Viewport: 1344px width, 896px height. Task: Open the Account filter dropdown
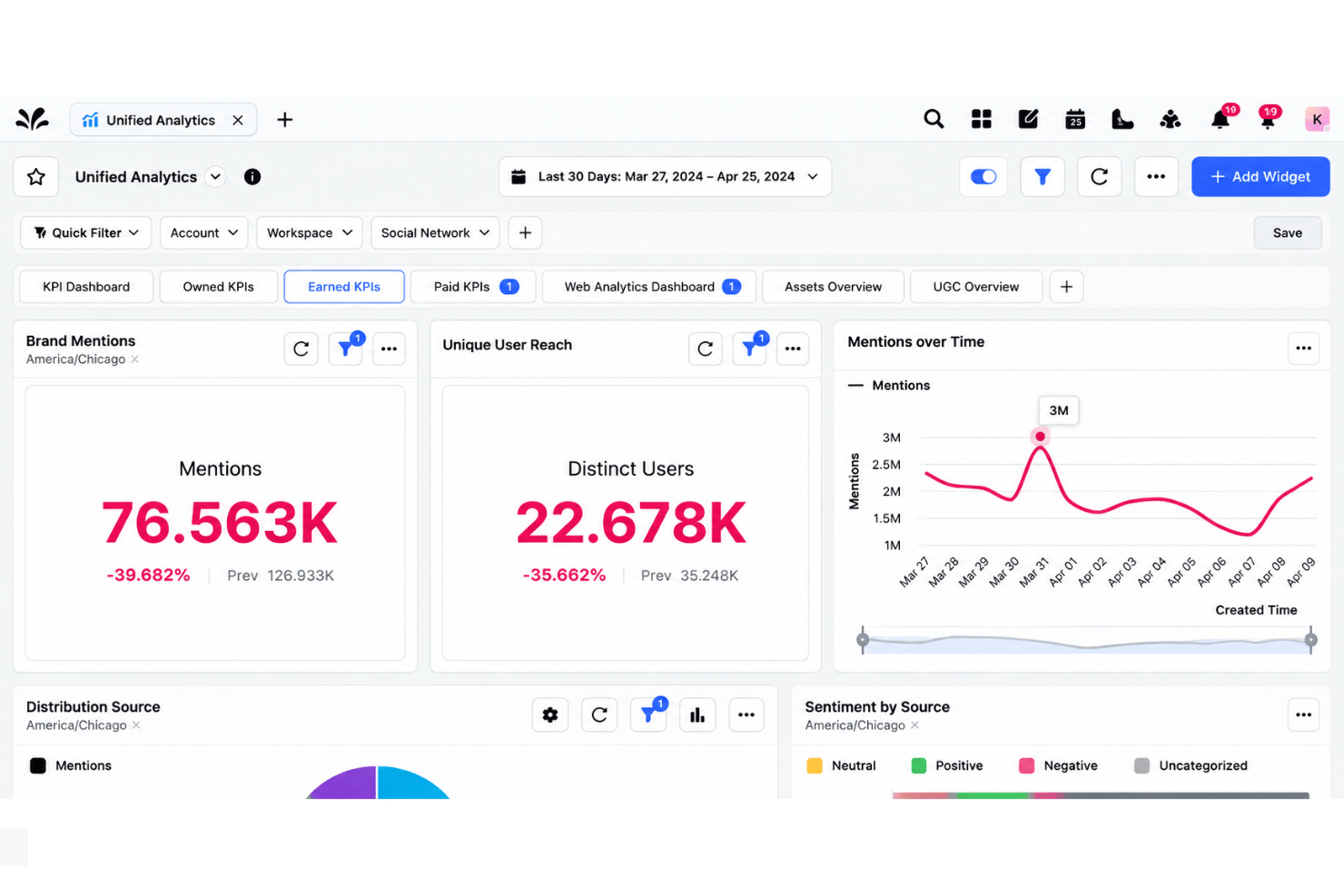204,233
